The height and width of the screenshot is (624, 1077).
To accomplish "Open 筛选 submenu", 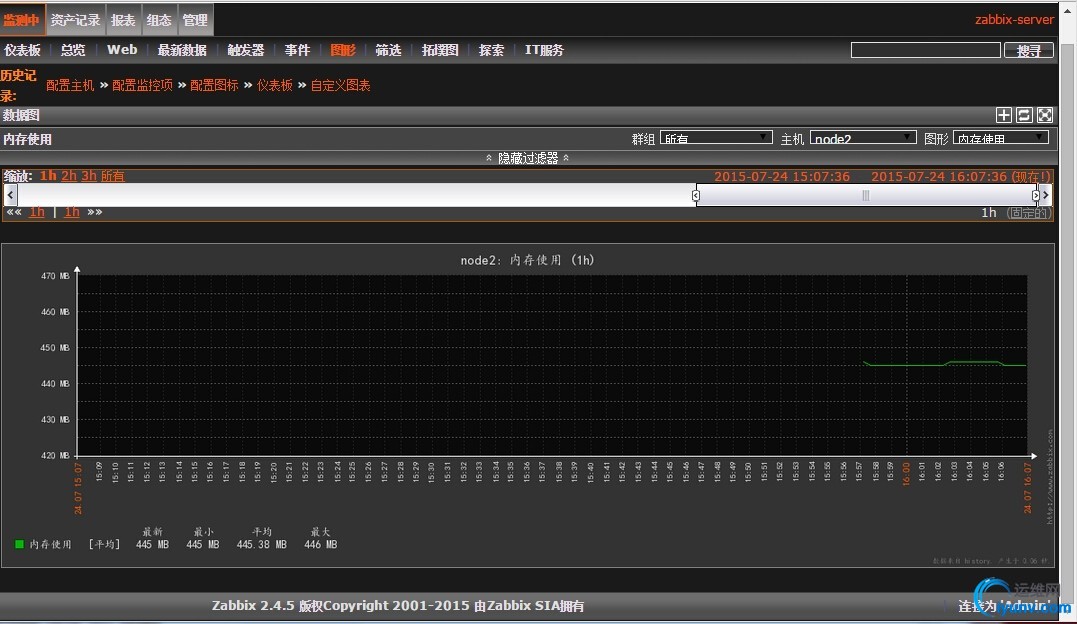I will coord(388,50).
